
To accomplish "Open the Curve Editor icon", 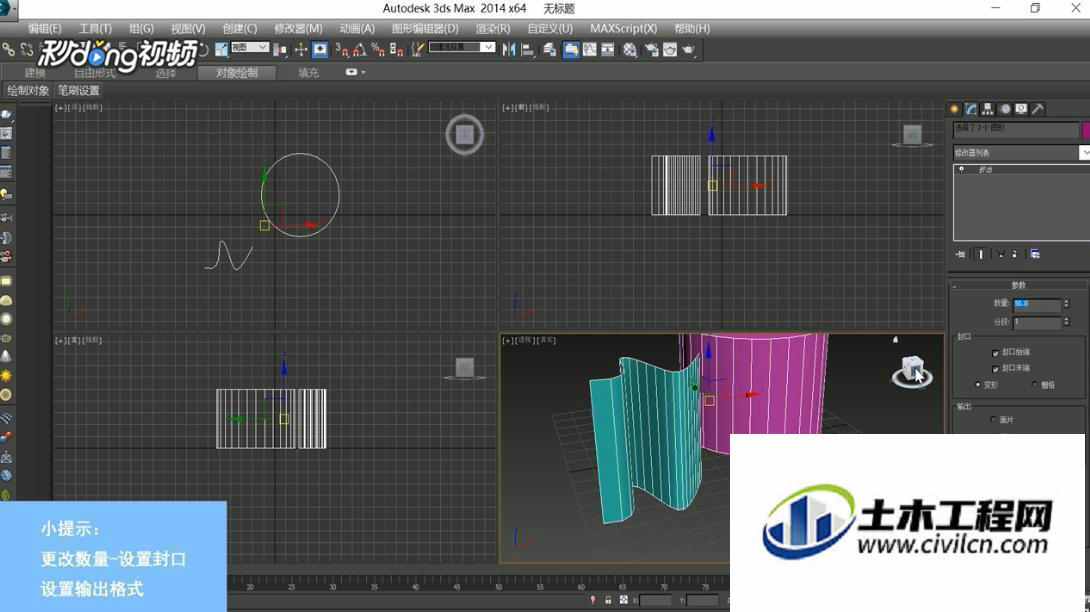I will click(589, 49).
